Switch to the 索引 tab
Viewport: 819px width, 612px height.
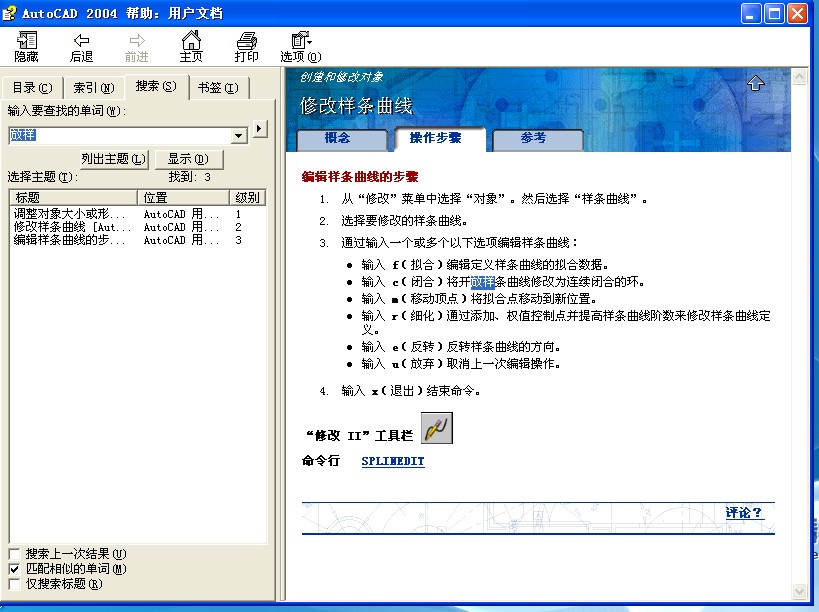point(93,88)
